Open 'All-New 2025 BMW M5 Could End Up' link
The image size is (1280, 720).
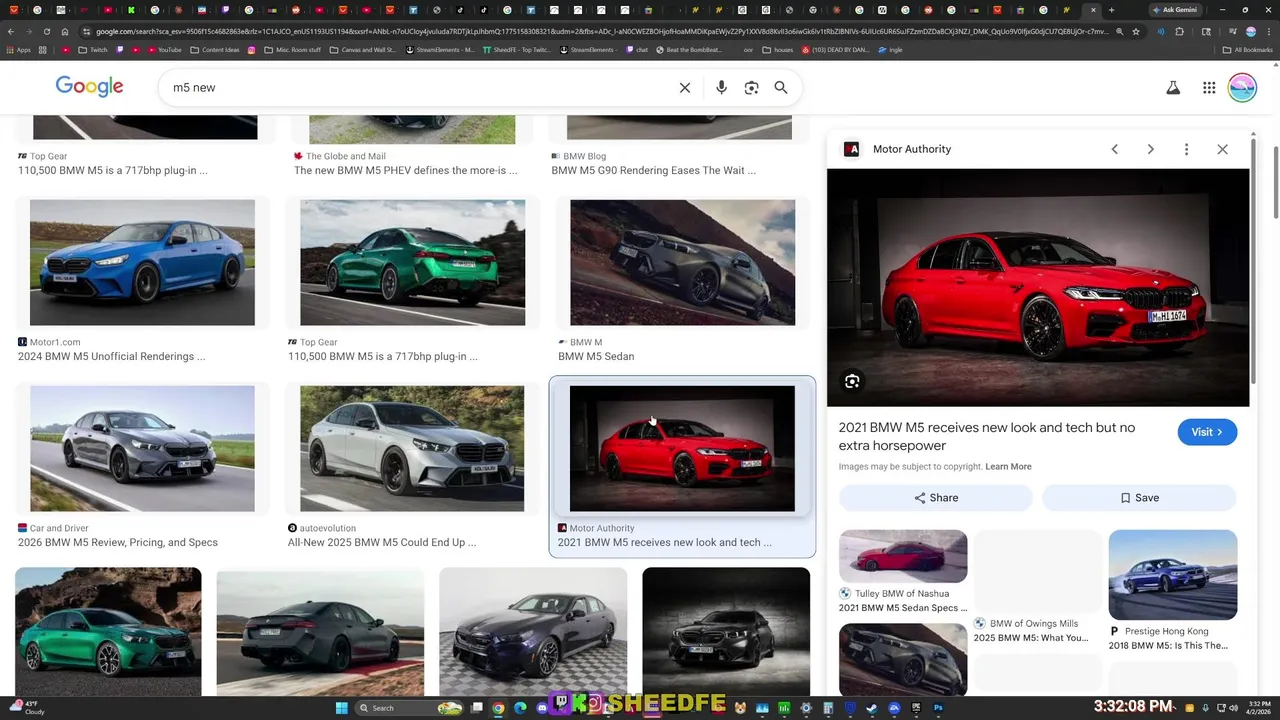[x=381, y=543]
